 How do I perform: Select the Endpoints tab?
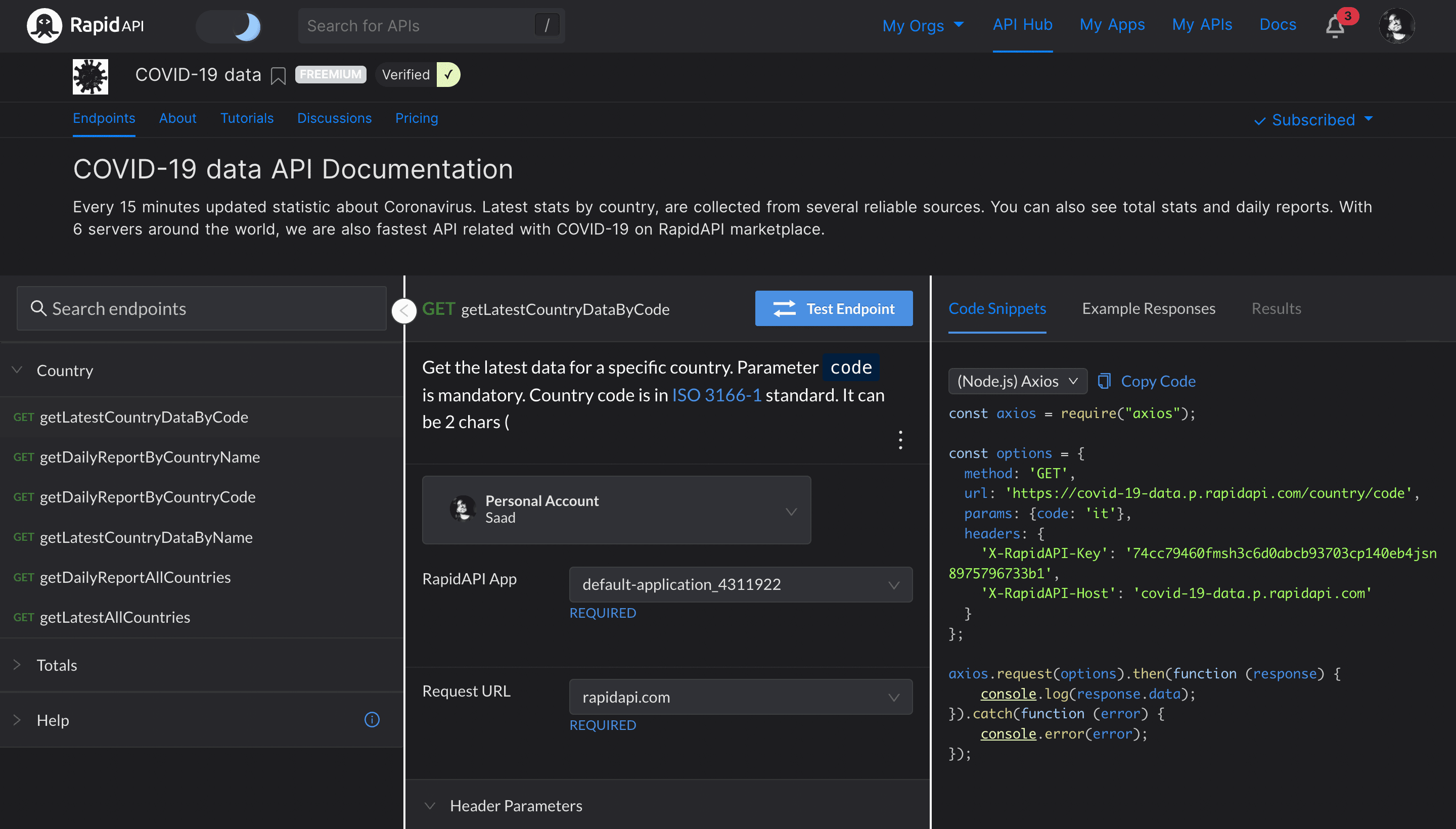(104, 118)
